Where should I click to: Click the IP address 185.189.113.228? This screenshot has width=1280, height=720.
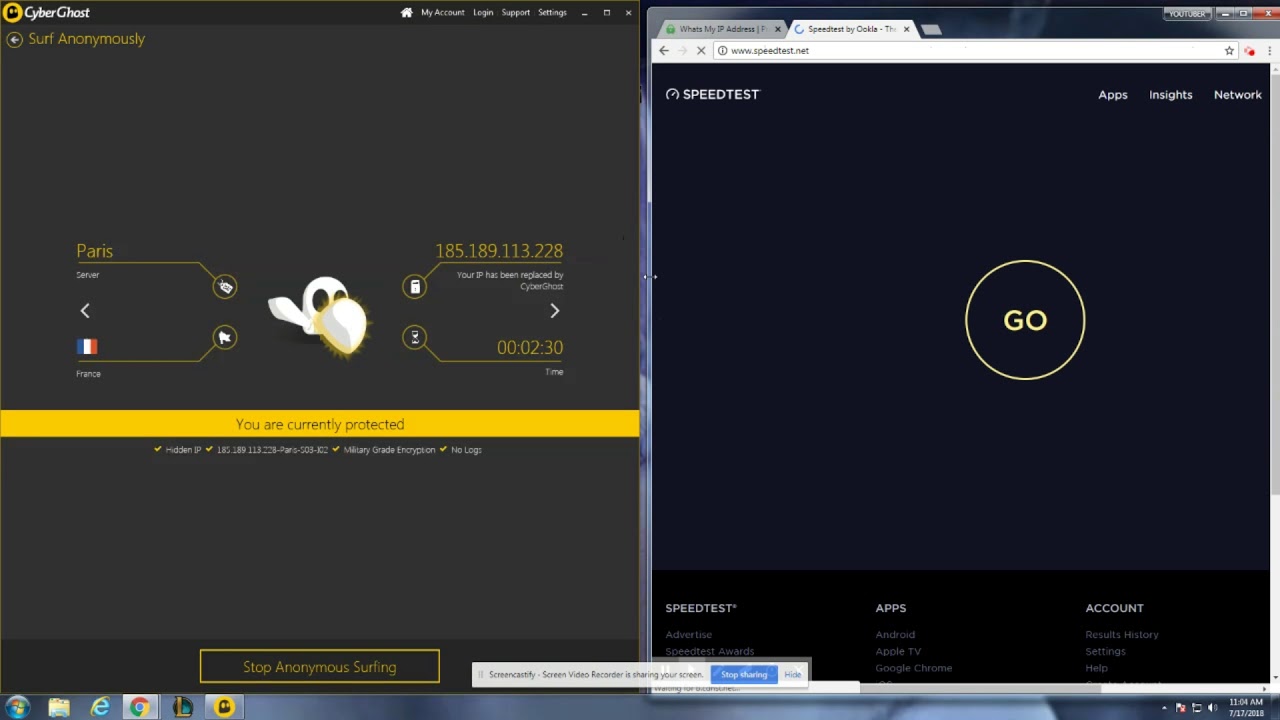(x=499, y=251)
